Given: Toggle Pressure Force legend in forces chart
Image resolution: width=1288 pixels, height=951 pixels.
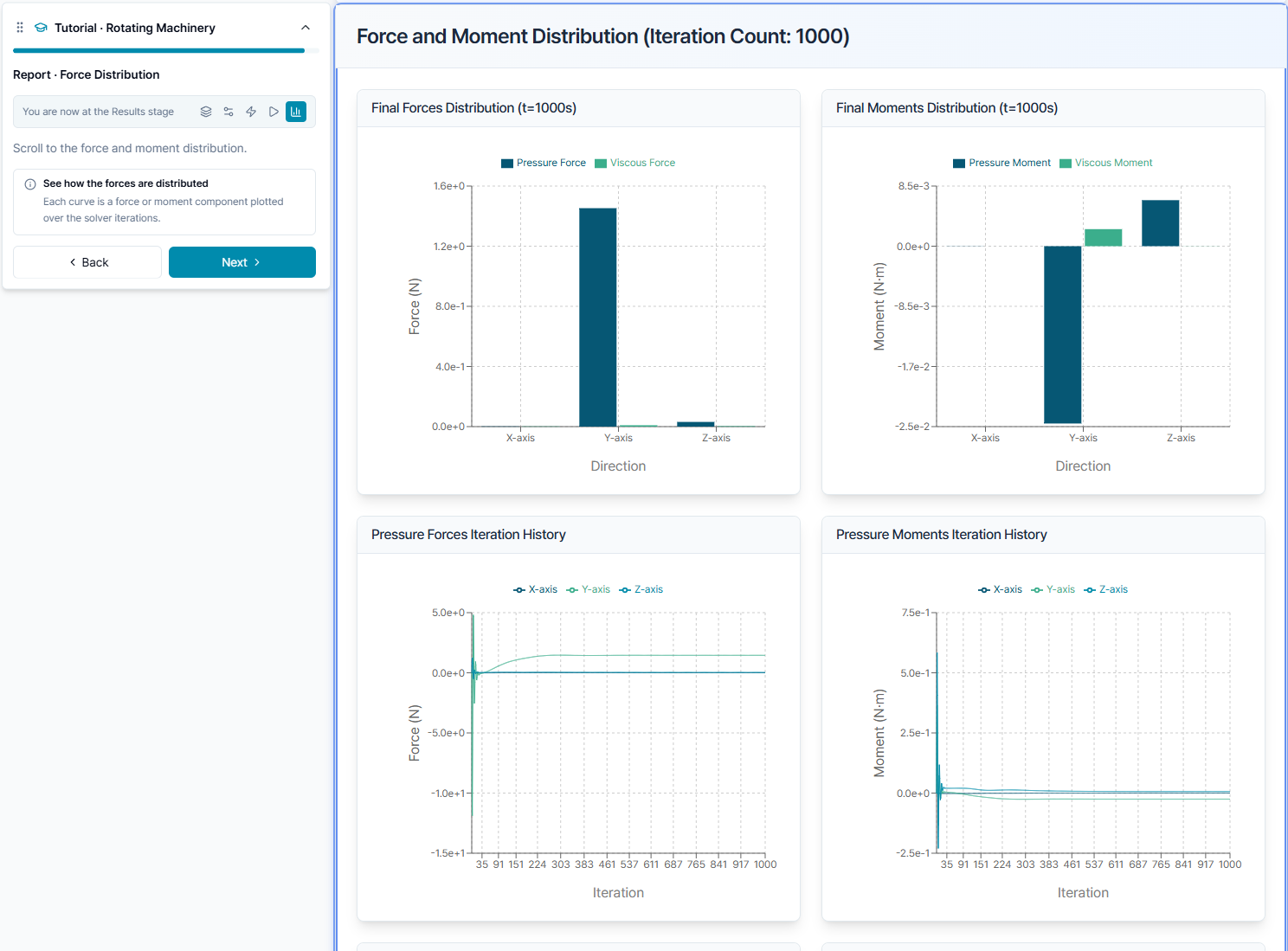Looking at the screenshot, I should tap(544, 163).
